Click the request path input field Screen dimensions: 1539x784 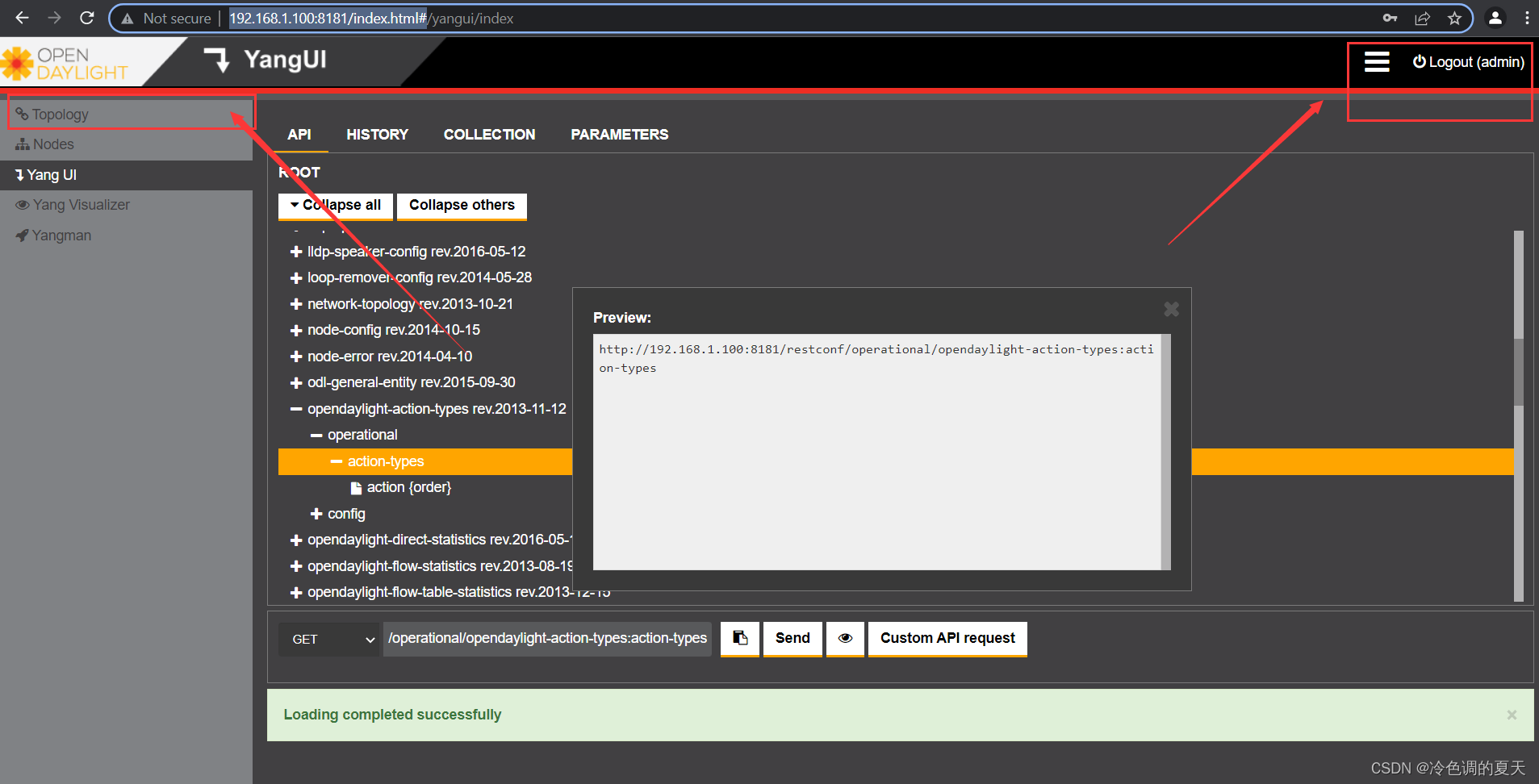547,639
